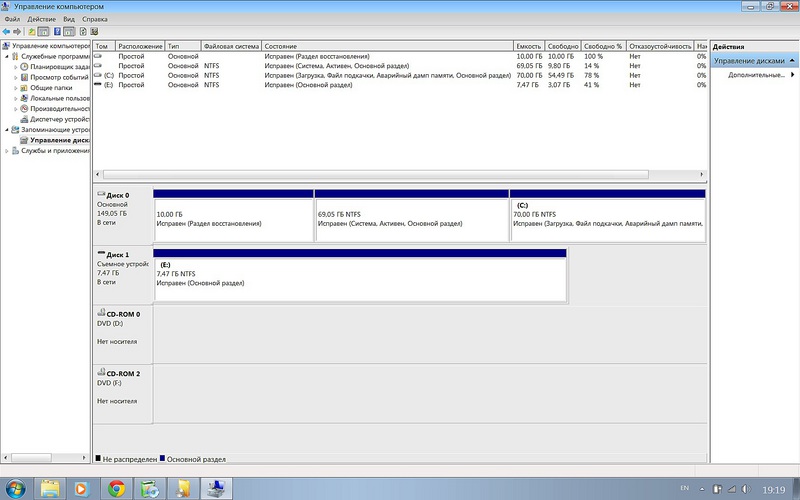800x500 pixels.
Task: Open Windows Explorer from the taskbar
Action: [50, 488]
